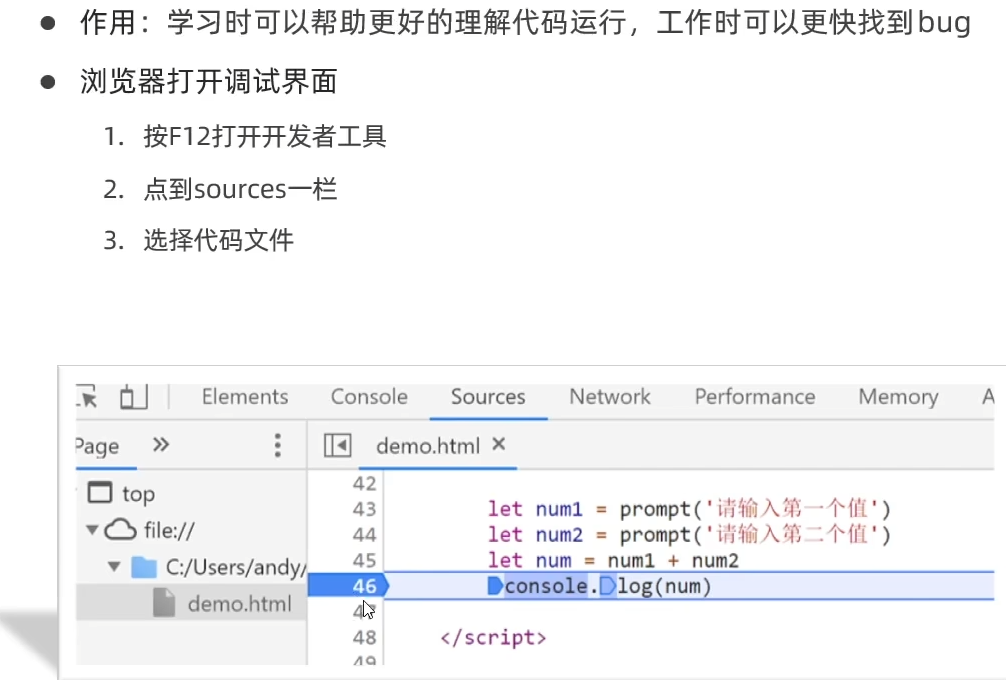Set a breakpoint on line 42
This screenshot has width=1006, height=680.
click(364, 483)
